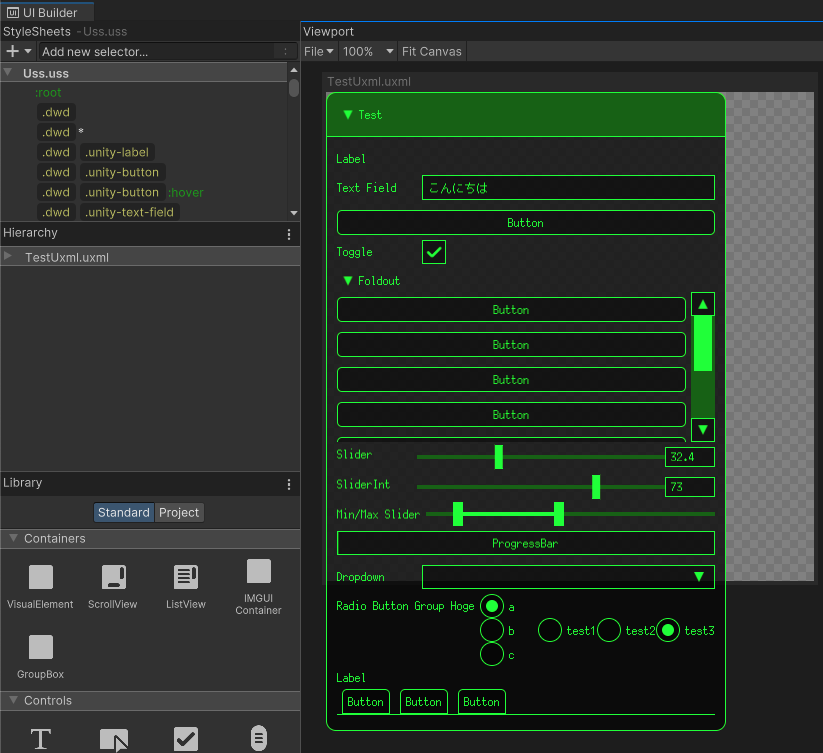Viewport: 823px width, 753px height.
Task: Open the File menu in Viewport
Action: [x=318, y=51]
